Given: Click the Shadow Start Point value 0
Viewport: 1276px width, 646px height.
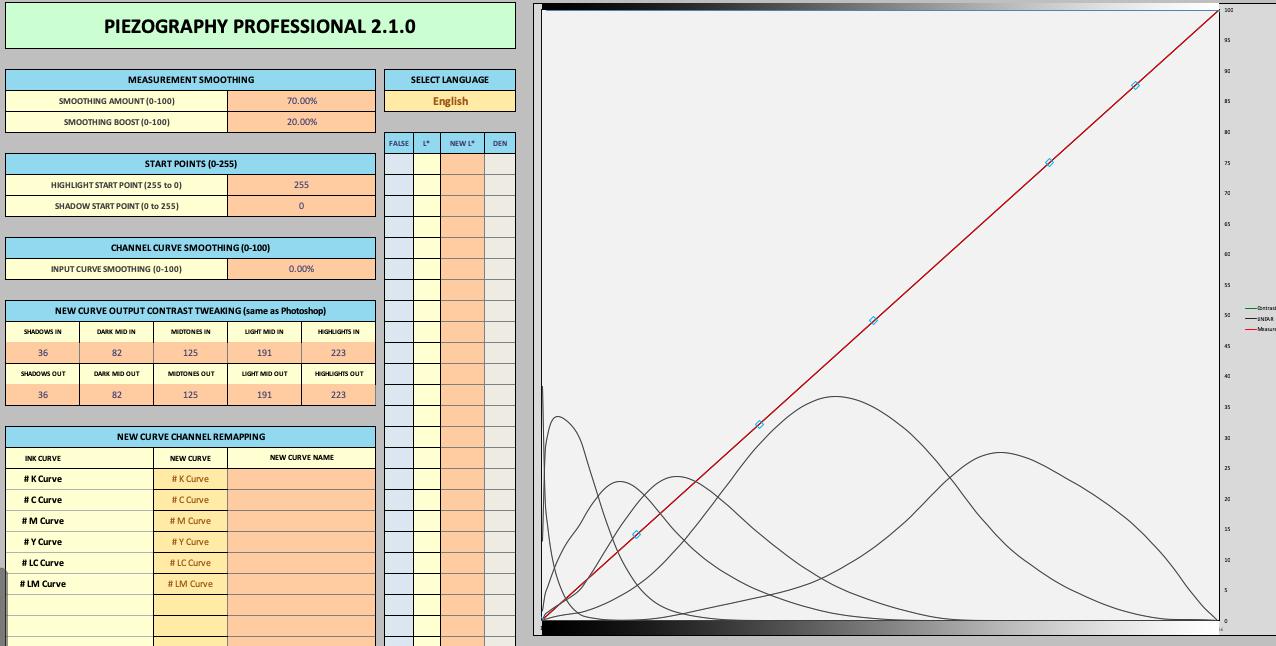Looking at the screenshot, I should click(x=302, y=206).
